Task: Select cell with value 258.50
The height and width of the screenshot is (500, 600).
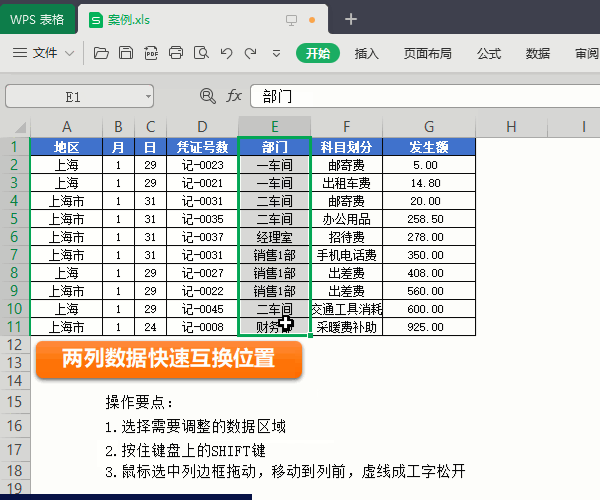Action: pos(429,219)
